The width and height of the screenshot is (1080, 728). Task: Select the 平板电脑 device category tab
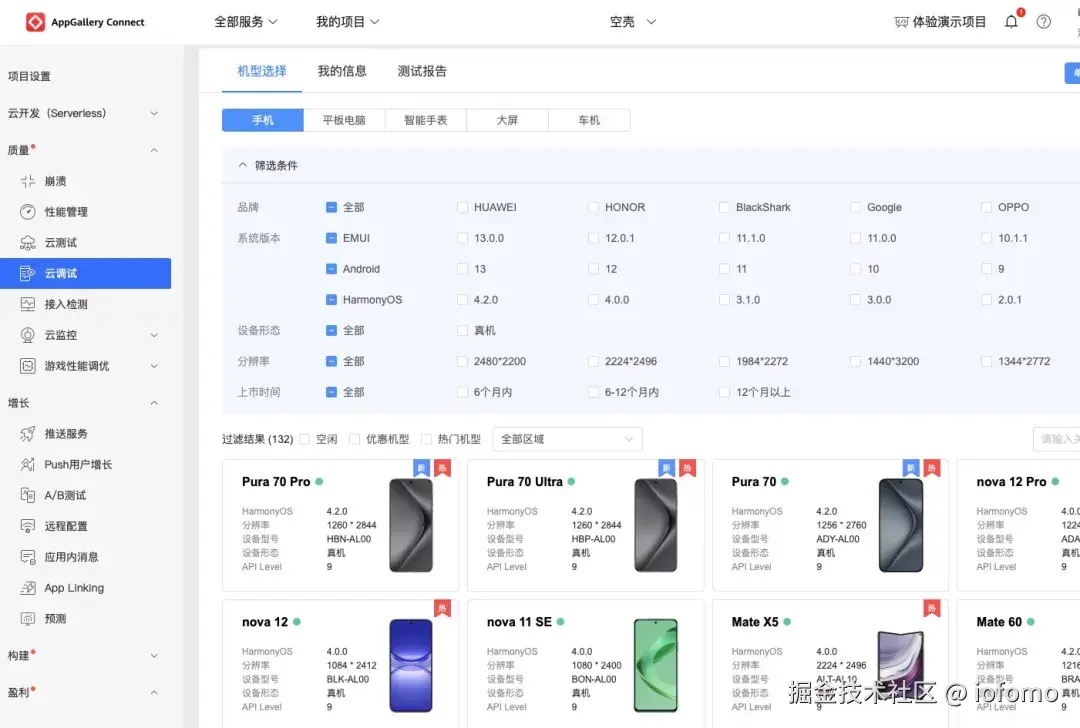click(x=344, y=119)
